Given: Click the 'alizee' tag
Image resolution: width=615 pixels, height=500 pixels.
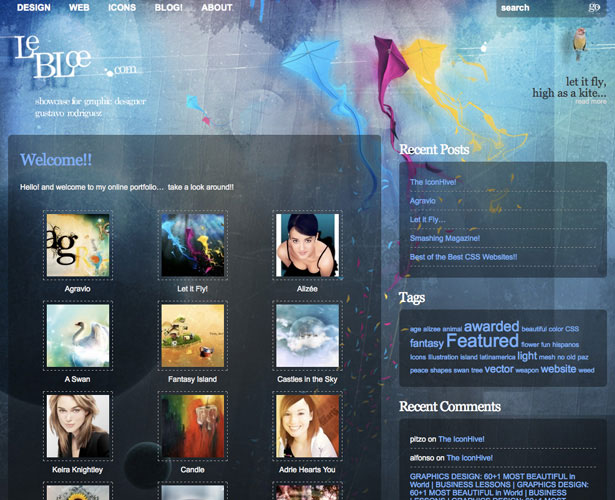Looking at the screenshot, I should pos(431,329).
